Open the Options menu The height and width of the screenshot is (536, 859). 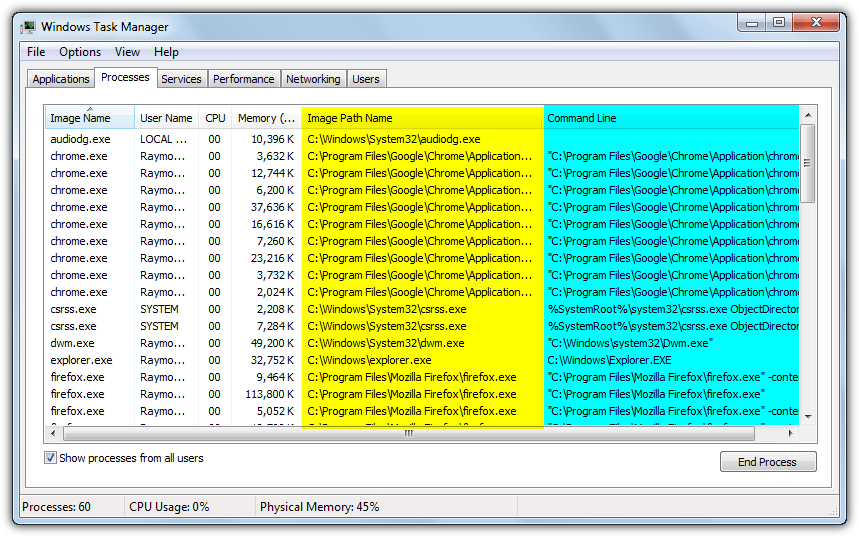pyautogui.click(x=80, y=52)
